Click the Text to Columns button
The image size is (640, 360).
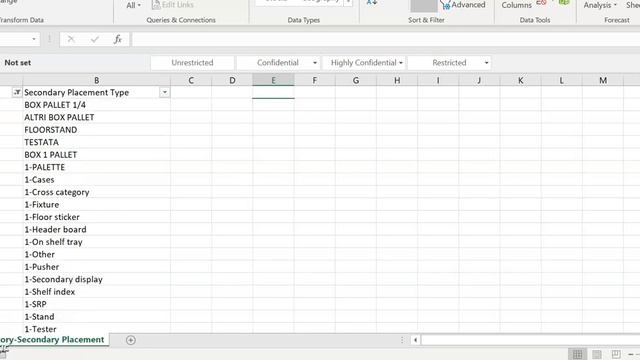point(516,5)
